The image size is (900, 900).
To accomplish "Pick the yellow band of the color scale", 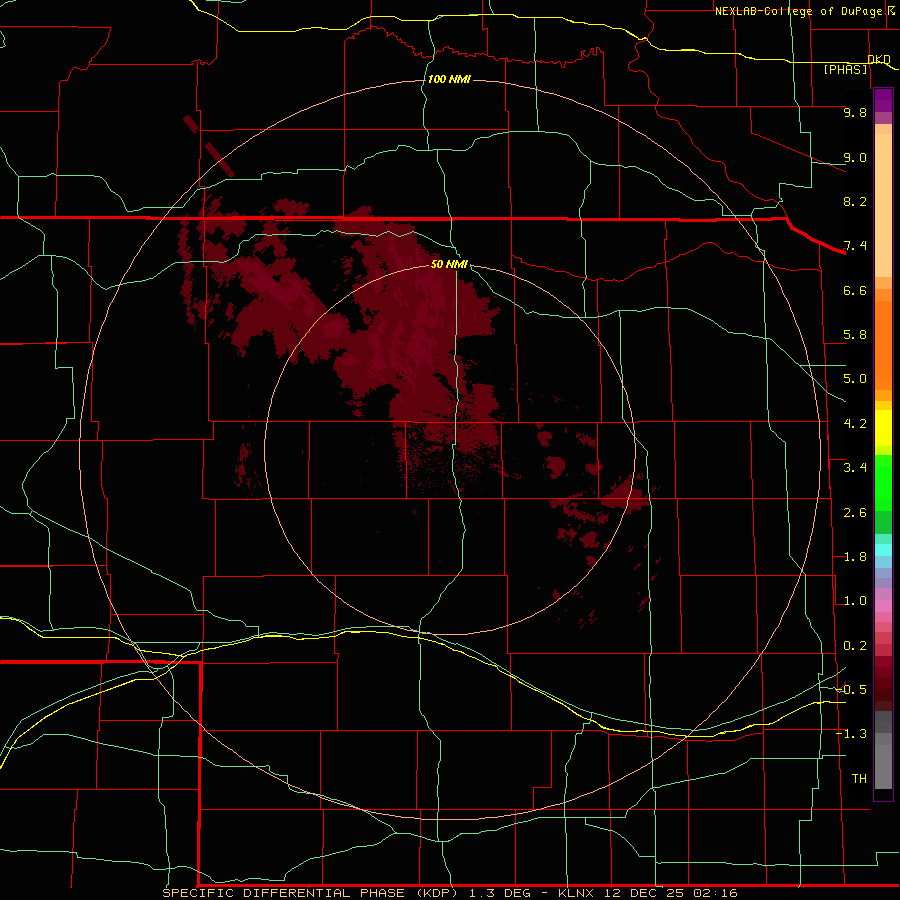I will (x=883, y=428).
